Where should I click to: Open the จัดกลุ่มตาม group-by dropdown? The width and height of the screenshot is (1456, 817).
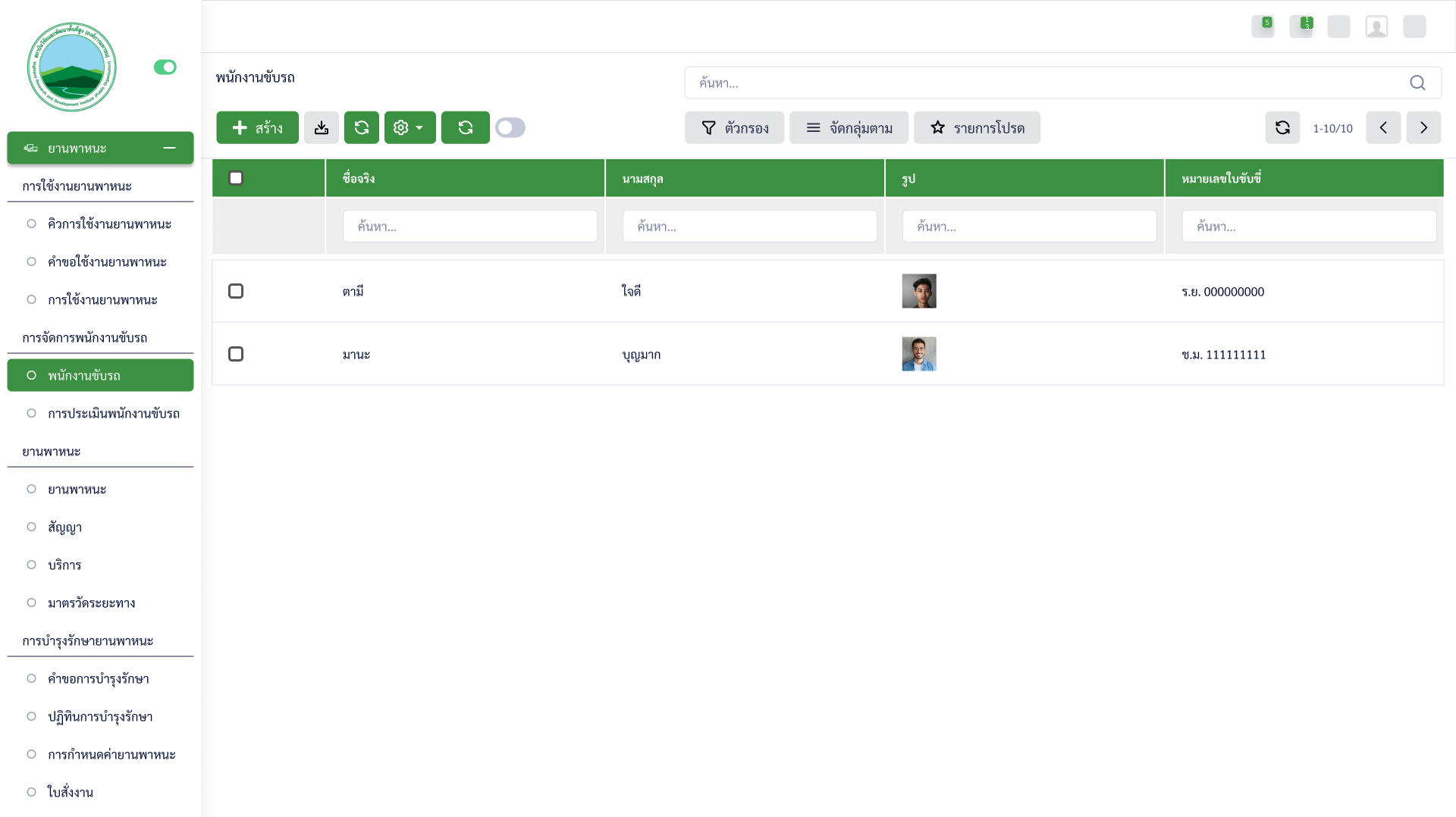coord(849,127)
